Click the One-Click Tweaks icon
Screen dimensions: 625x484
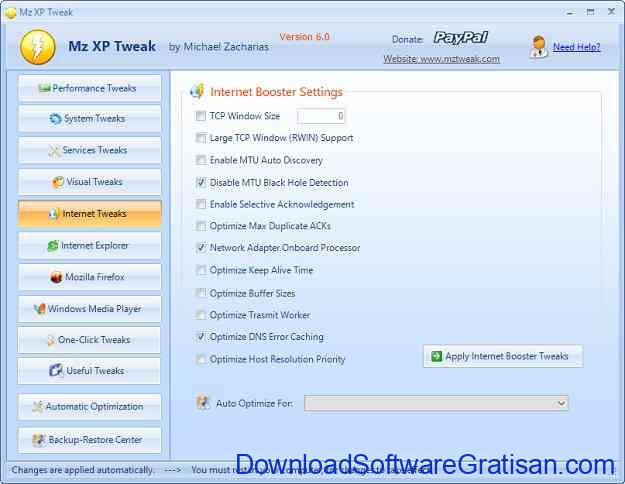pos(51,340)
